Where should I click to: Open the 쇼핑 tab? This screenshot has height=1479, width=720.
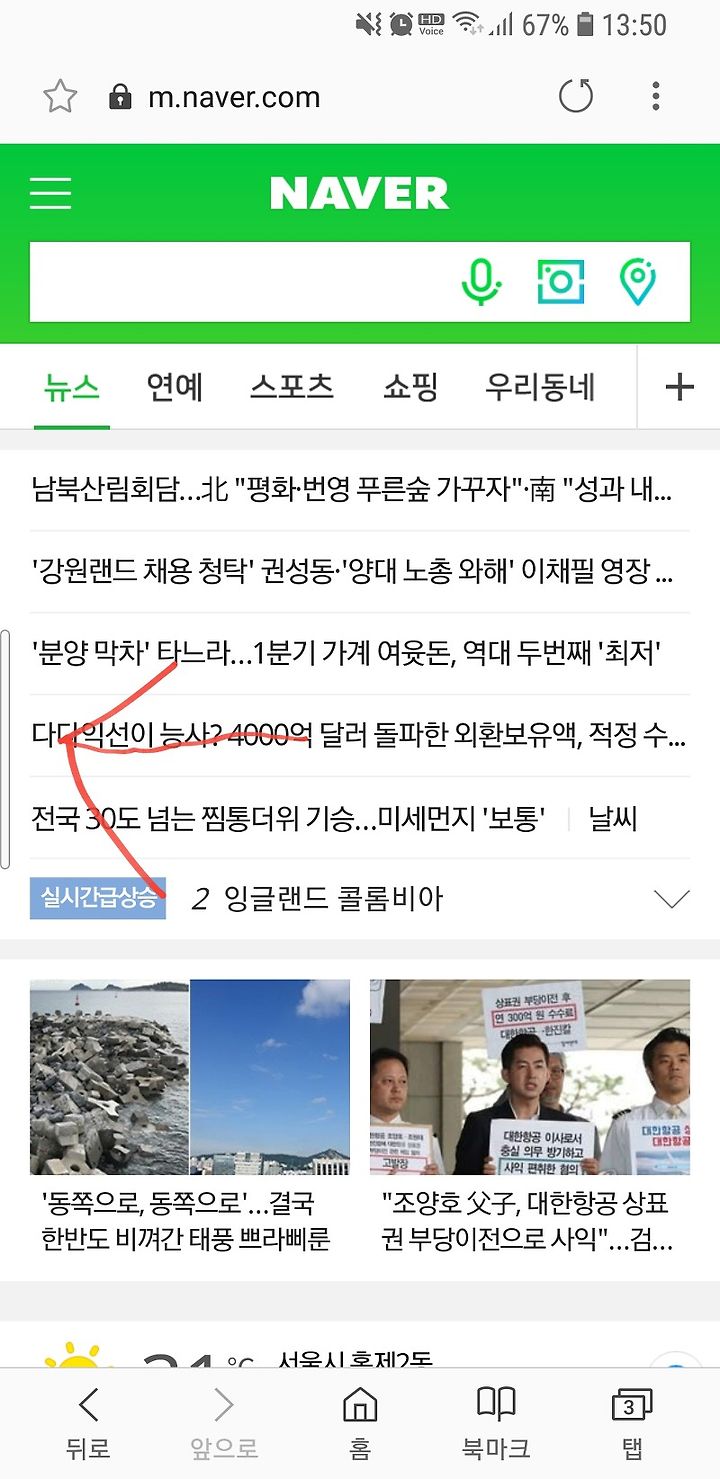410,387
